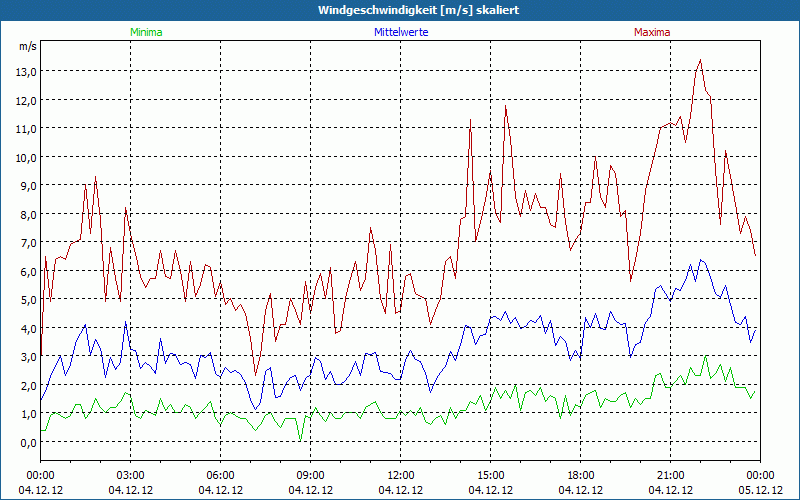Click the red Maxima legend label
The image size is (800, 500).
point(652,32)
